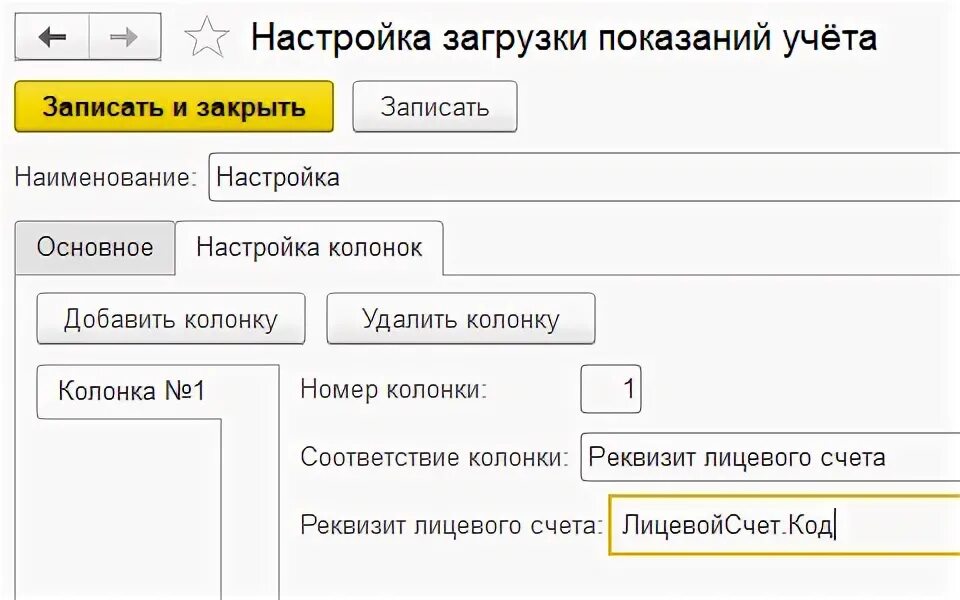Viewport: 960px width, 600px height.
Task: Focus the «Наименование» text field
Action: click(x=584, y=178)
